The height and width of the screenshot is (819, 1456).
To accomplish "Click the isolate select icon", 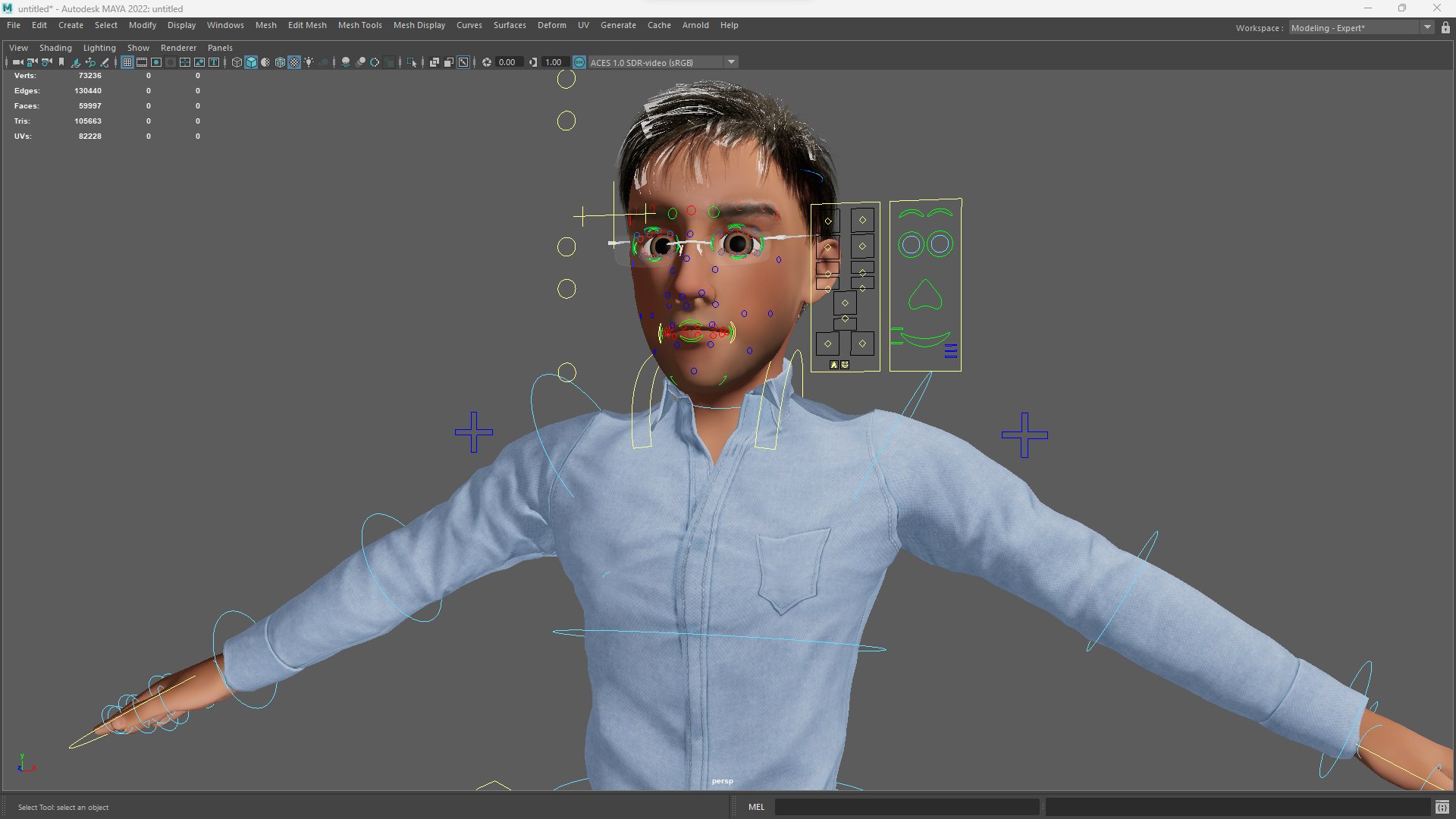I will [x=412, y=62].
